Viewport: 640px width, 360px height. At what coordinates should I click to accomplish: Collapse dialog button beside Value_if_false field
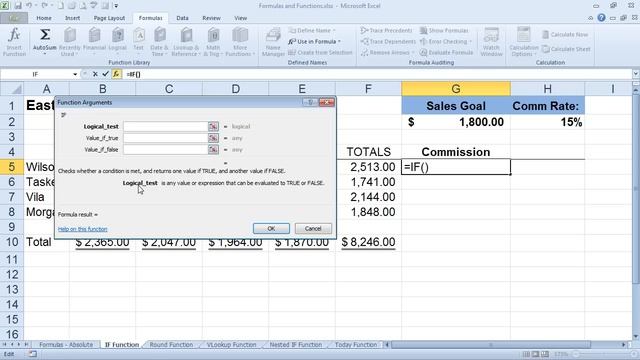pyautogui.click(x=213, y=150)
